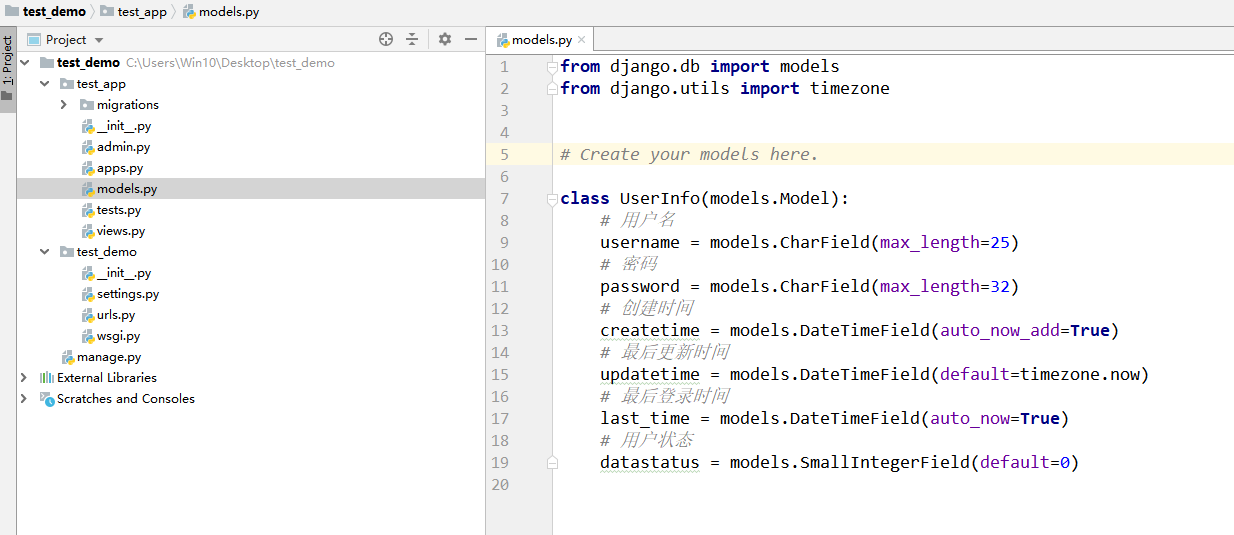Click SmallIntegerField on line 19

coord(884,462)
